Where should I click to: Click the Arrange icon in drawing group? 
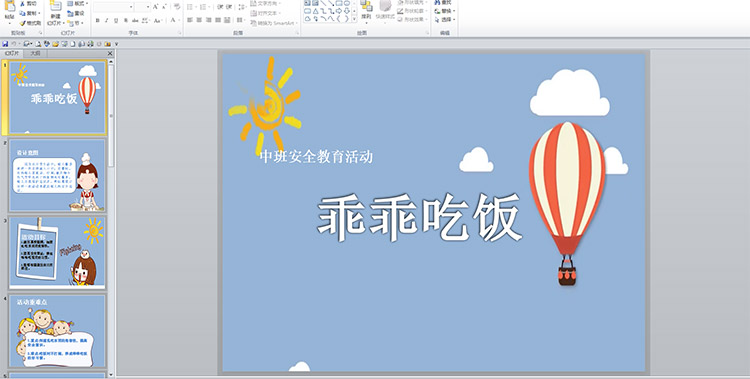point(366,11)
